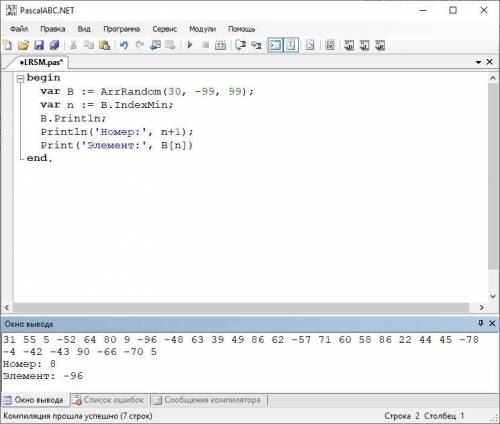Click the green Run program icon

(x=190, y=45)
